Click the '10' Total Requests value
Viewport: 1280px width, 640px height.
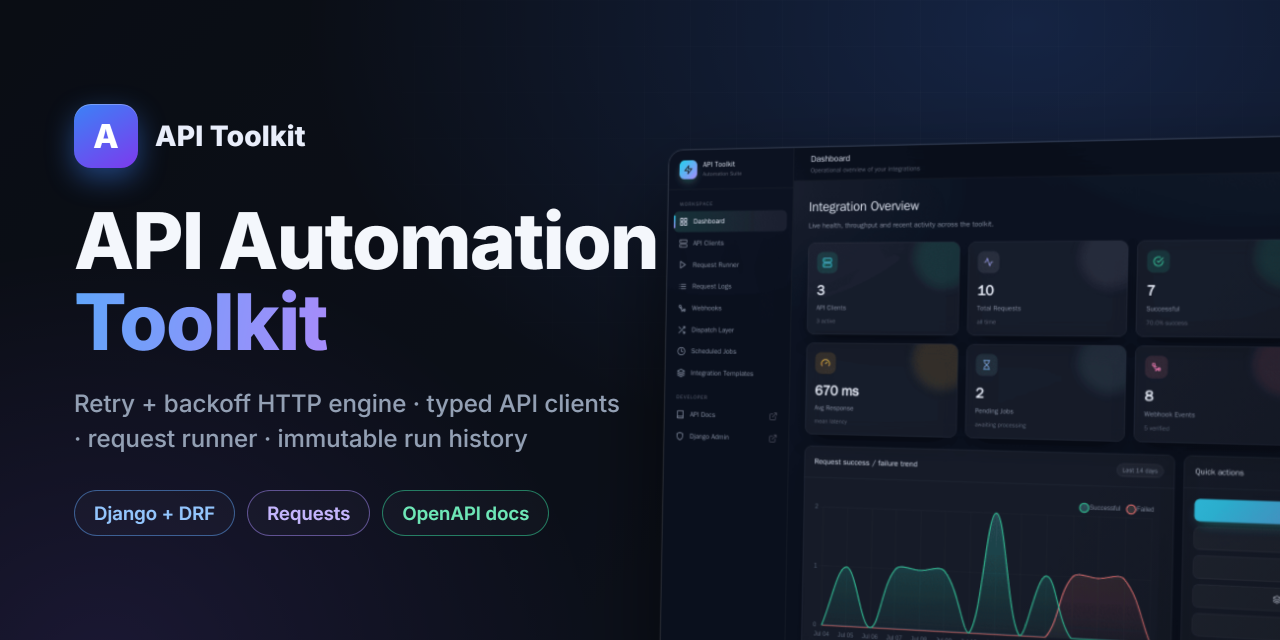point(986,290)
